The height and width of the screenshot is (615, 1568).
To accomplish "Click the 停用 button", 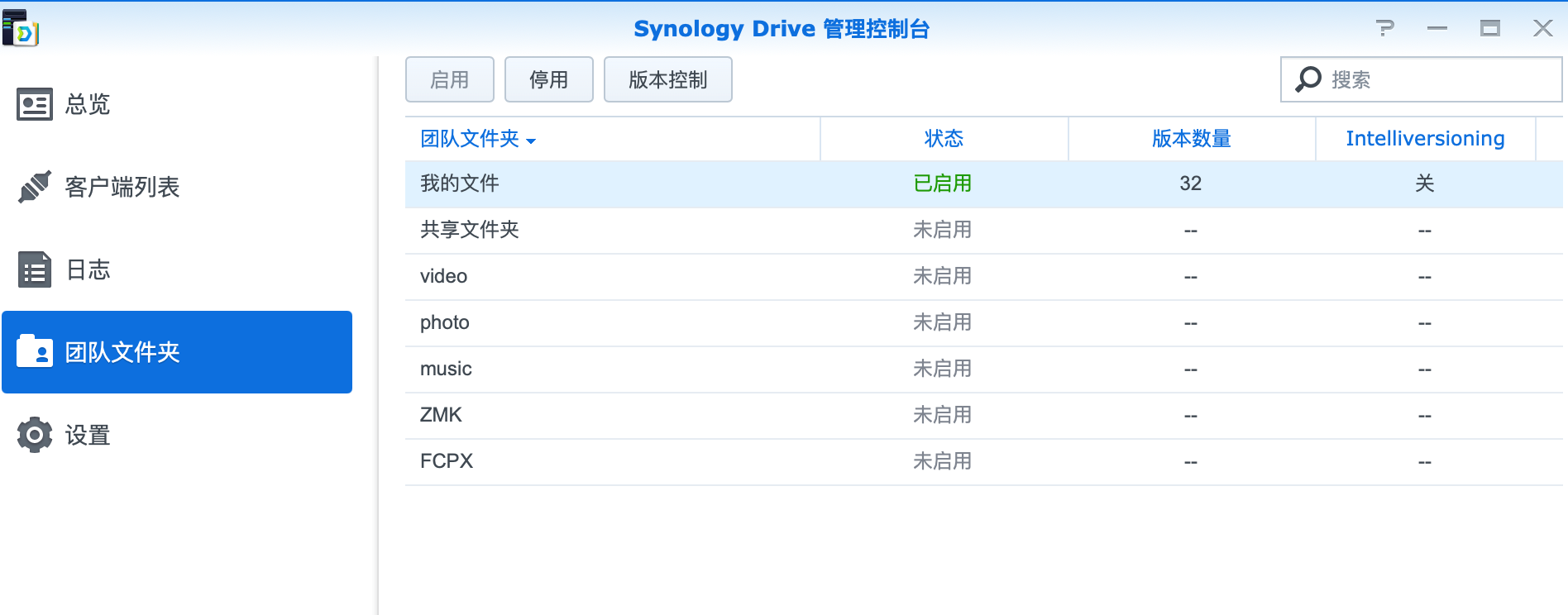I will [549, 79].
